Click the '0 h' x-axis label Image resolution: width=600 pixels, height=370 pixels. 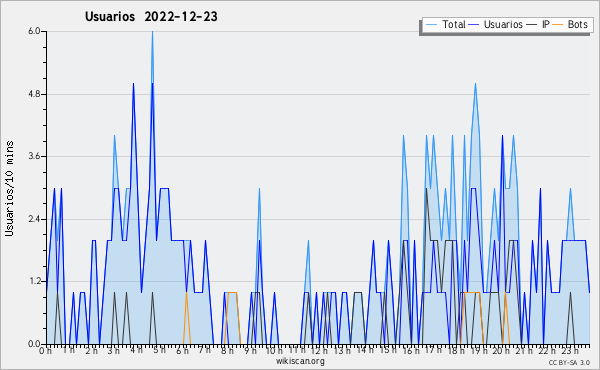(x=46, y=350)
